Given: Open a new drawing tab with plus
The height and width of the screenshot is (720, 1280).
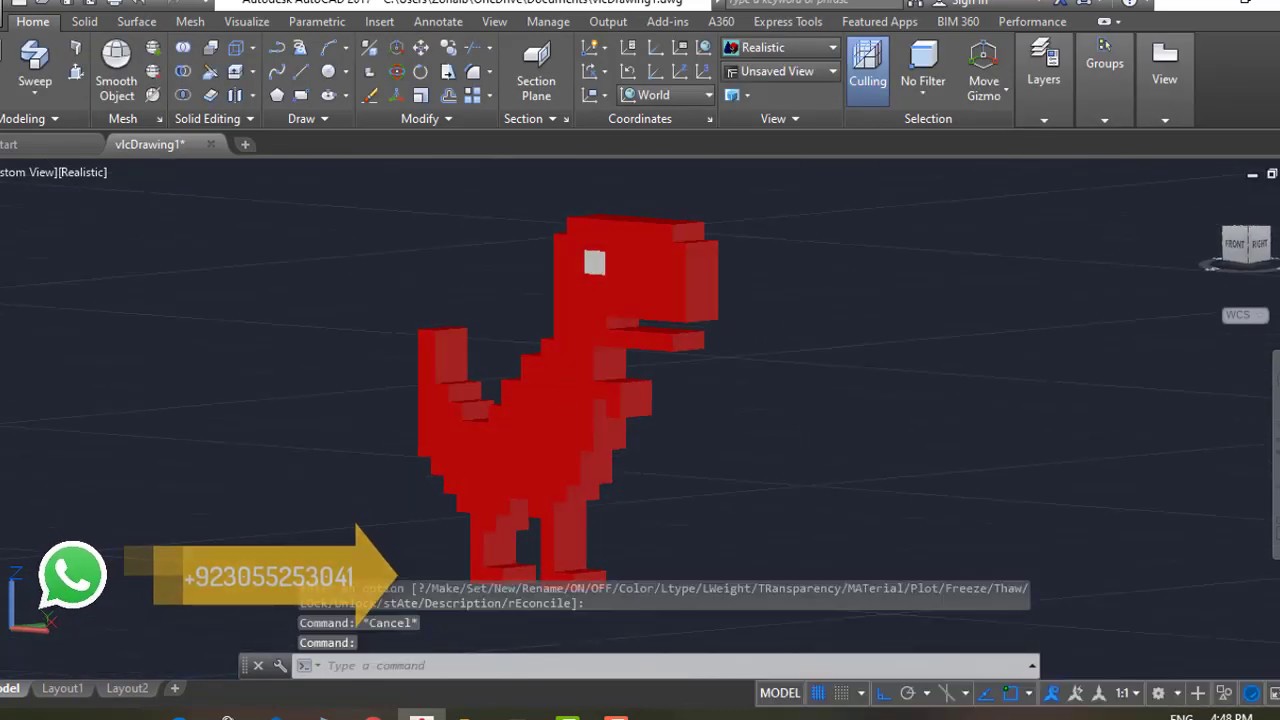Looking at the screenshot, I should pyautogui.click(x=245, y=144).
